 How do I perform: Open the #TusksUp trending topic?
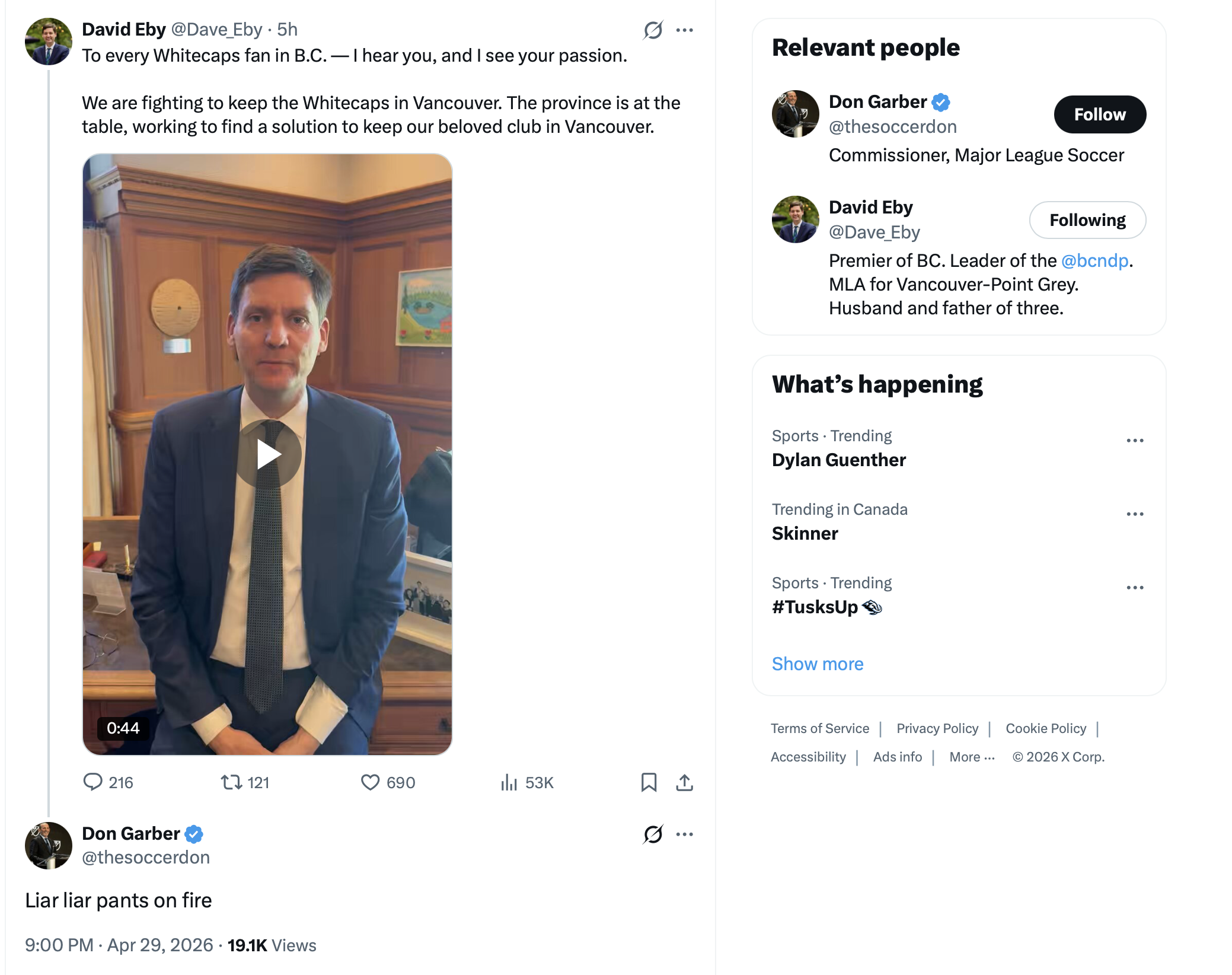[x=816, y=607]
